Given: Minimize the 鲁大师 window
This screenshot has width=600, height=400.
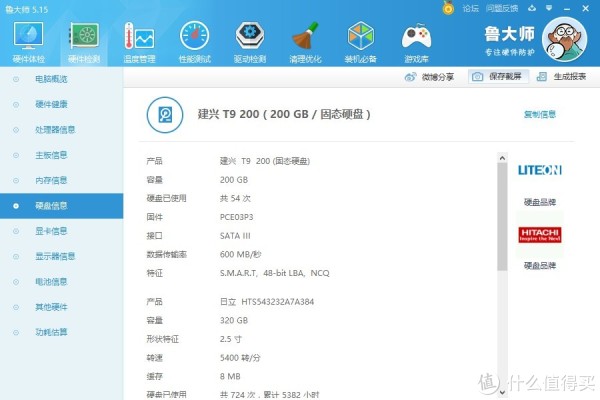Looking at the screenshot, I should [x=567, y=8].
